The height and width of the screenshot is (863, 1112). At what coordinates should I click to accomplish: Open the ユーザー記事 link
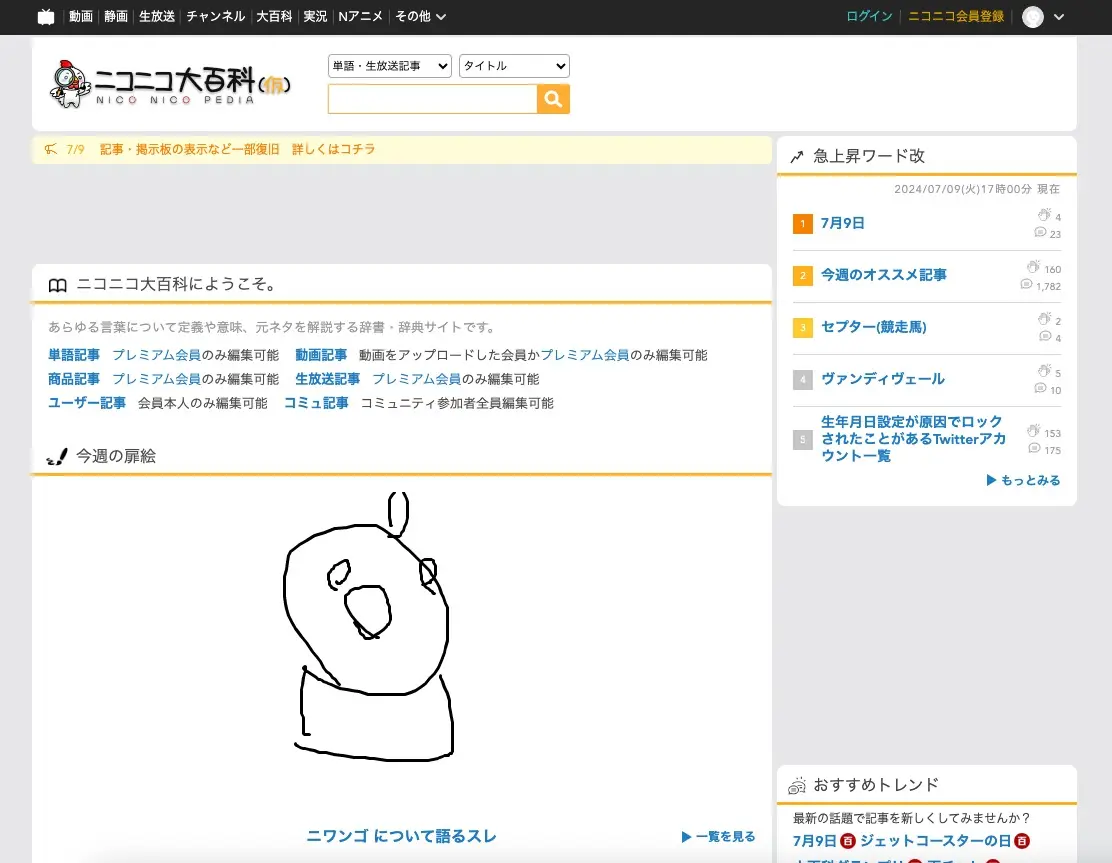[87, 403]
